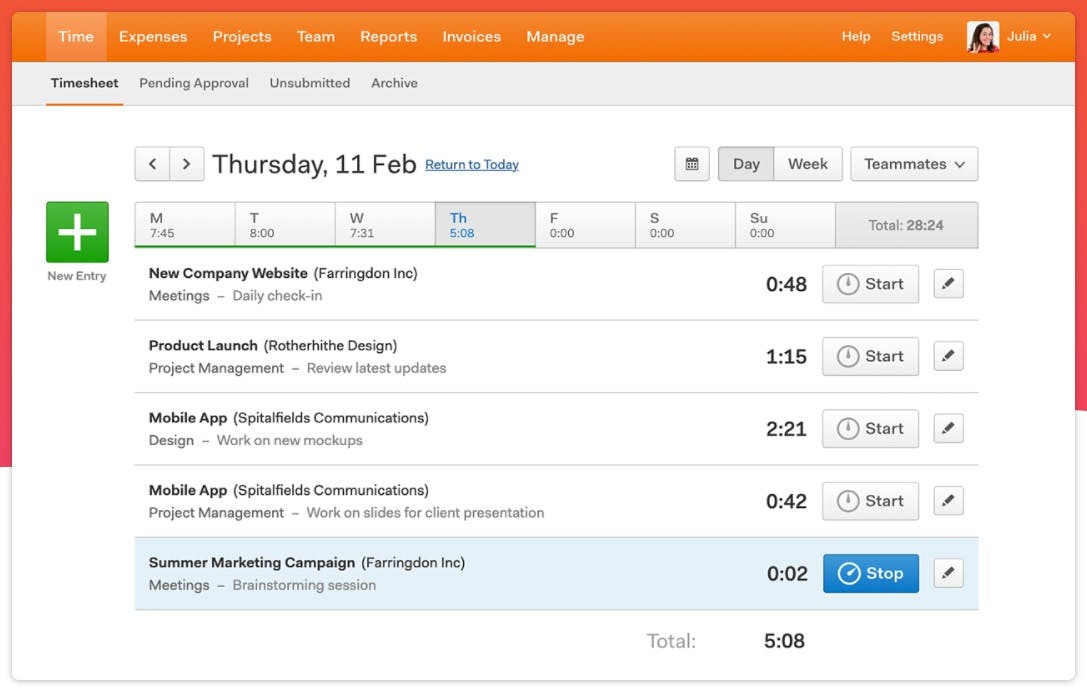Open the Manage menu in the top navigation
Viewport: 1087px width, 688px height.
[x=555, y=37]
